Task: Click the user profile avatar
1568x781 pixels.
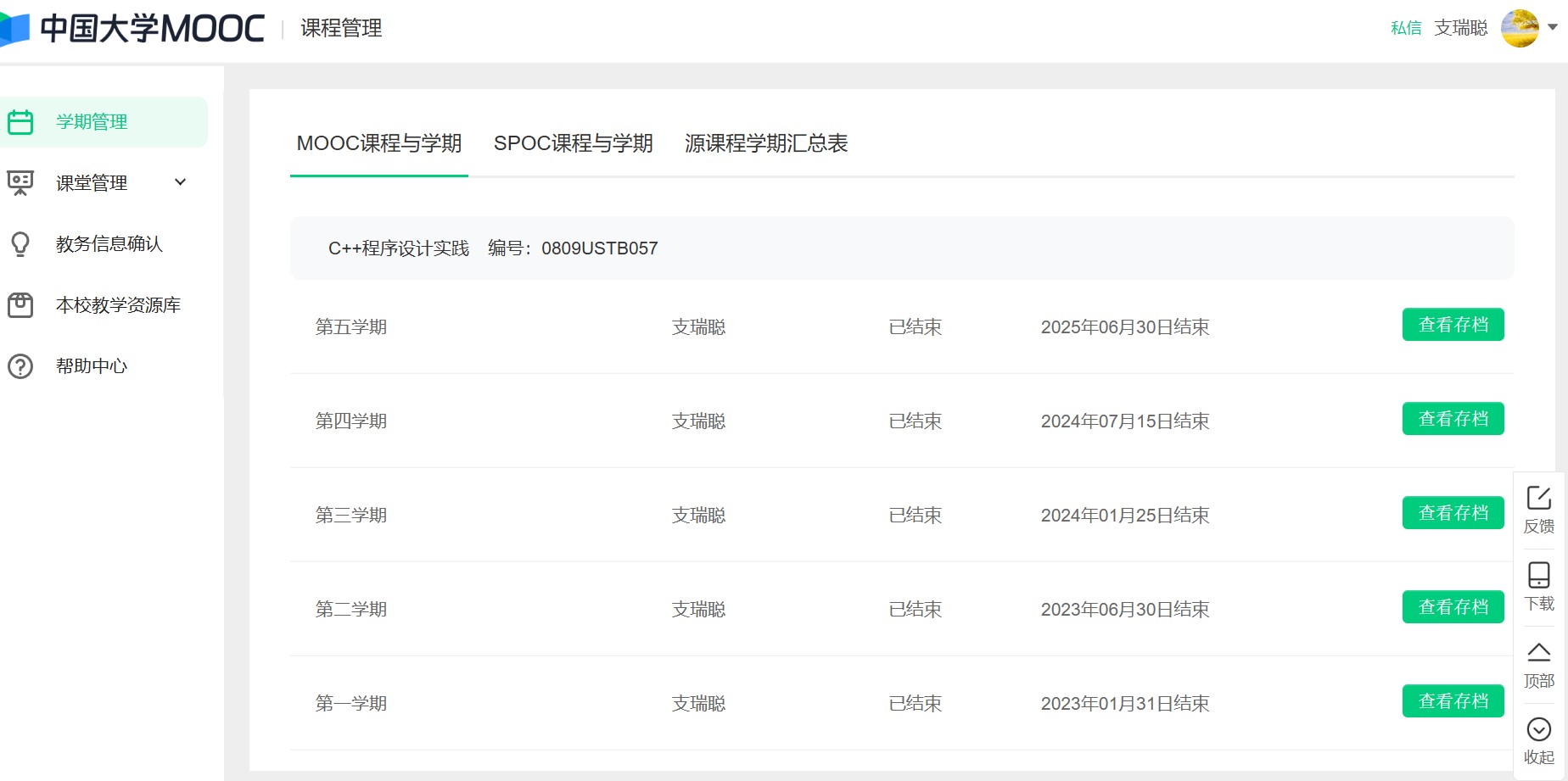Action: pos(1520,28)
